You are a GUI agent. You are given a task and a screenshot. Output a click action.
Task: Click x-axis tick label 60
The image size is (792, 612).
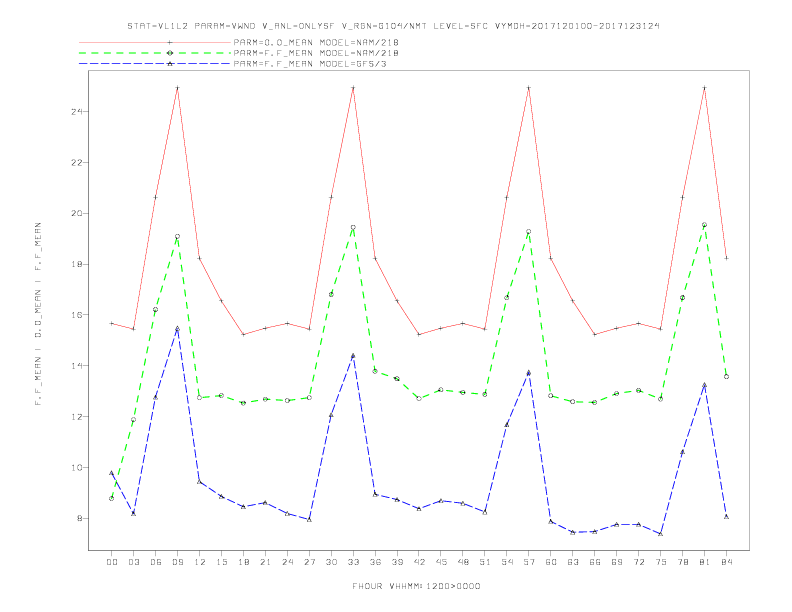coord(551,562)
